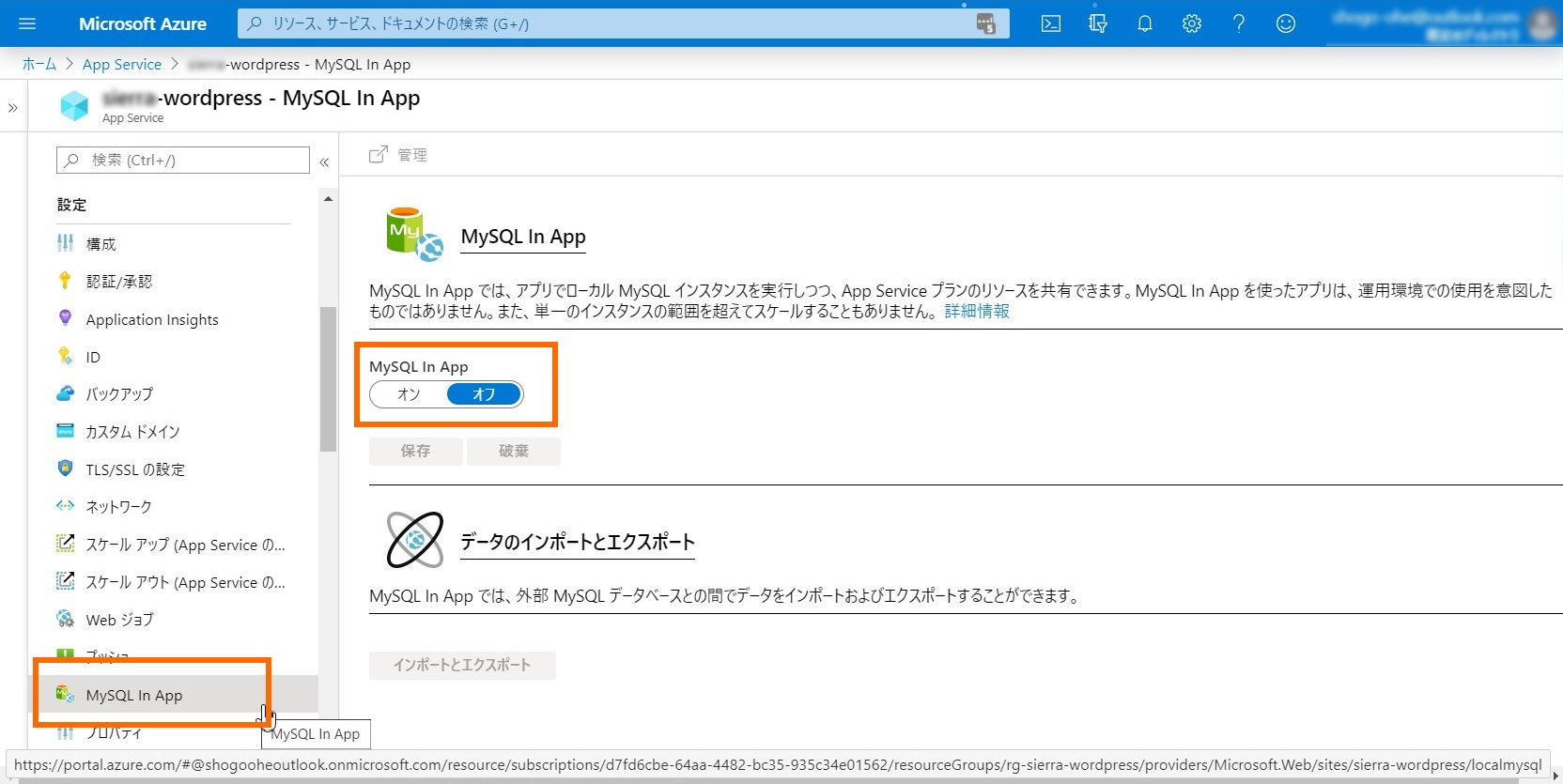Click the 管理 external link icon
Viewport: 1563px width, 784px height.
(378, 155)
